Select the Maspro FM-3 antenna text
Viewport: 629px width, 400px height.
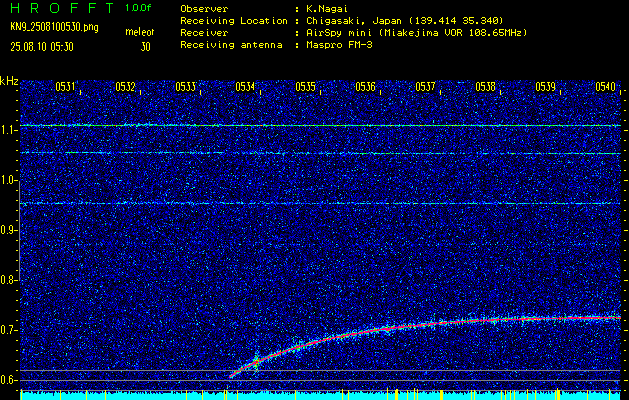(x=339, y=45)
